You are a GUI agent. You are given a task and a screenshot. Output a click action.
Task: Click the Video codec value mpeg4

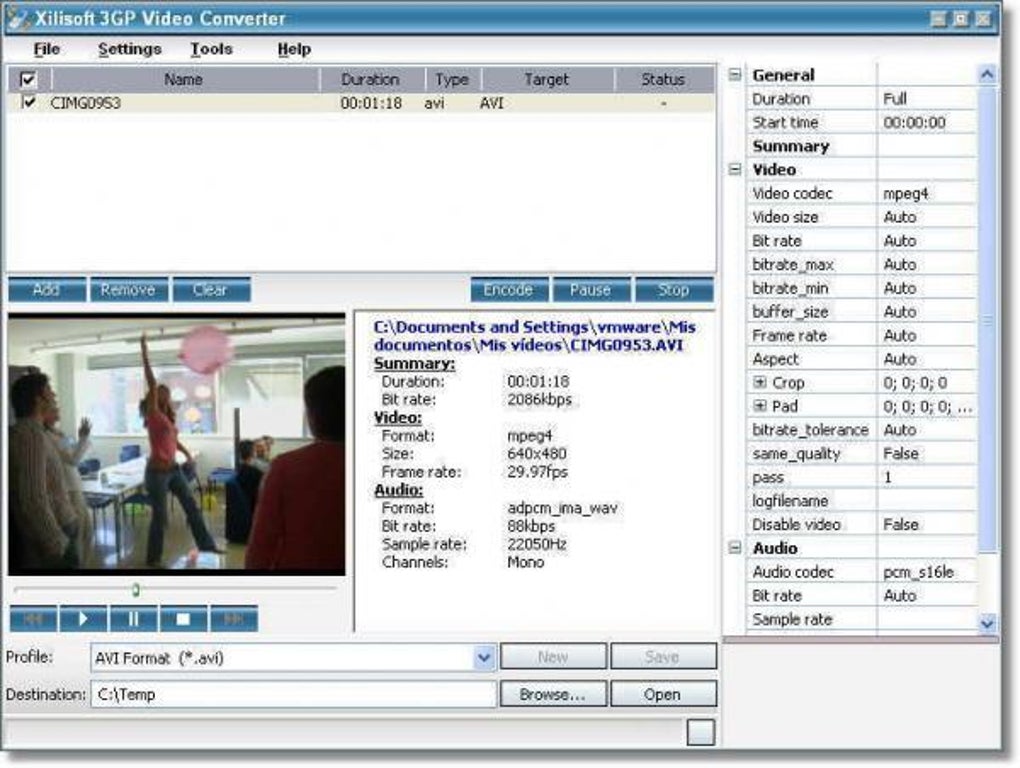point(926,193)
